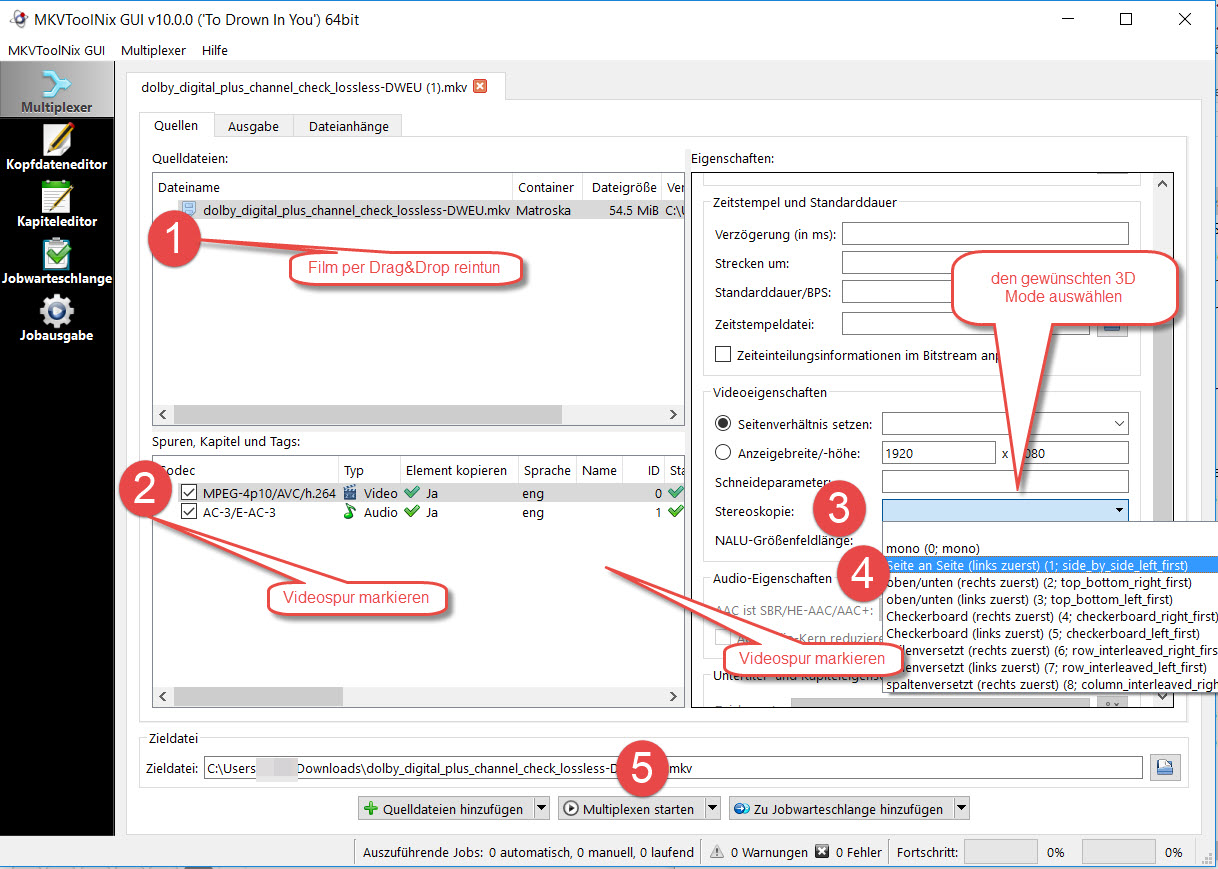Choose Seite an Seite (links zuerst) option

click(x=1050, y=565)
